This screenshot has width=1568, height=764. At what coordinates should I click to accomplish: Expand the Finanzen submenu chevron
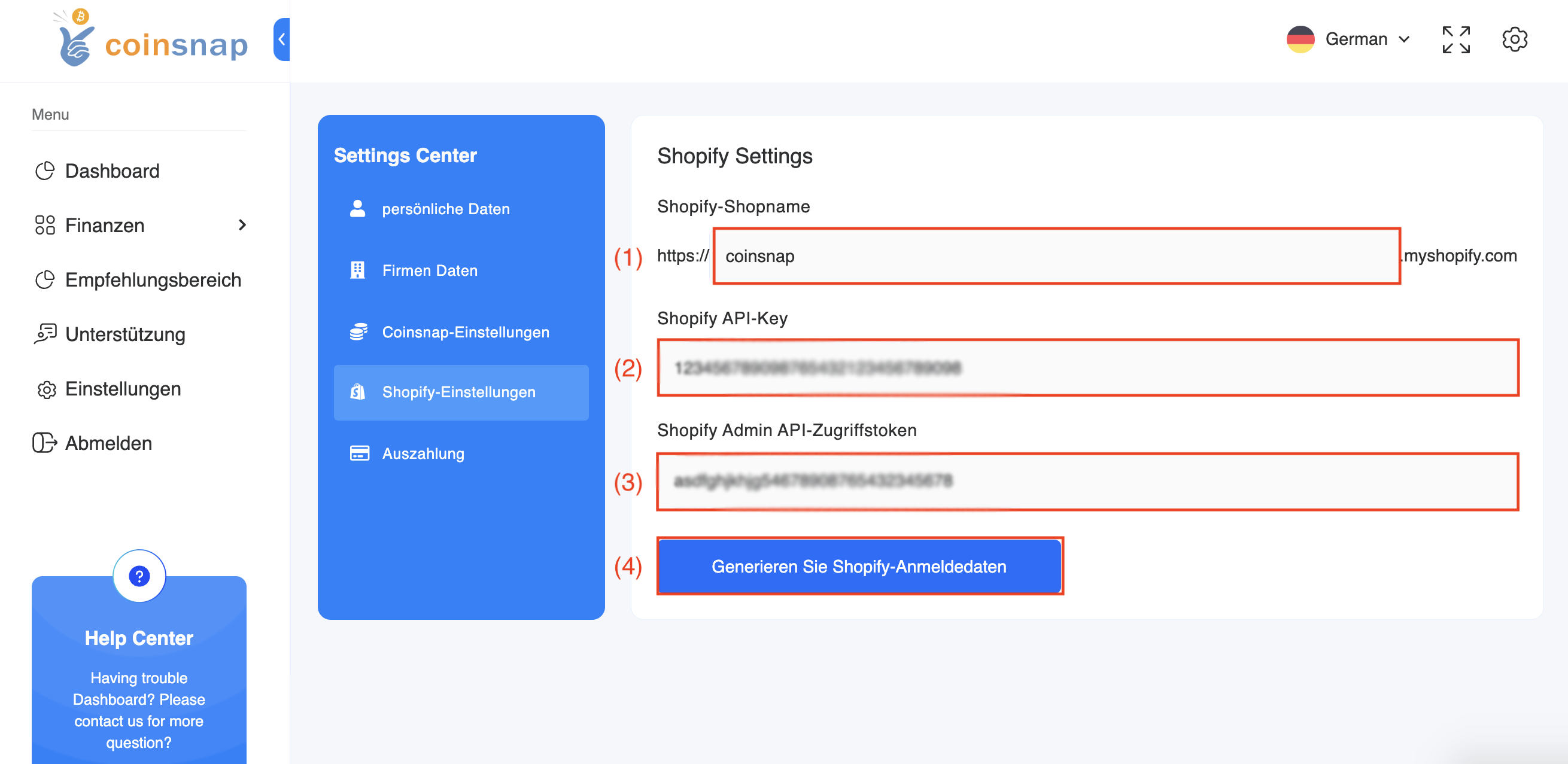[242, 225]
